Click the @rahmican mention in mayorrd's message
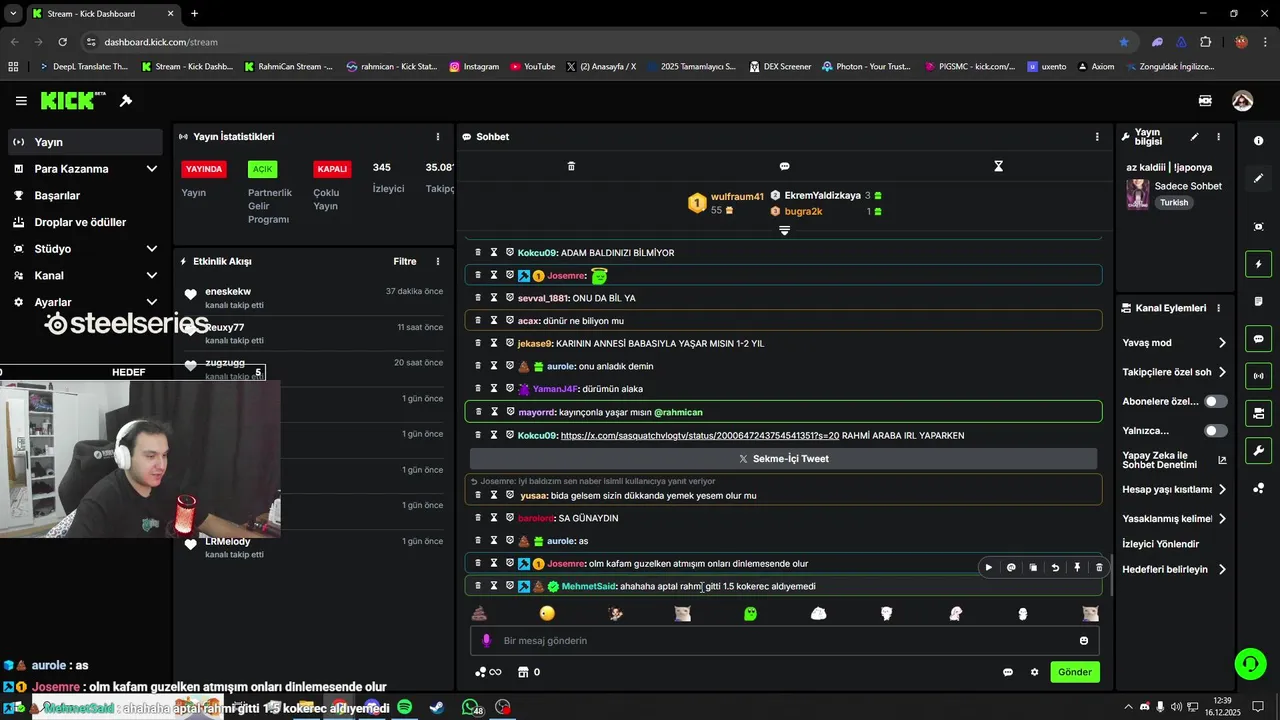 tap(678, 412)
